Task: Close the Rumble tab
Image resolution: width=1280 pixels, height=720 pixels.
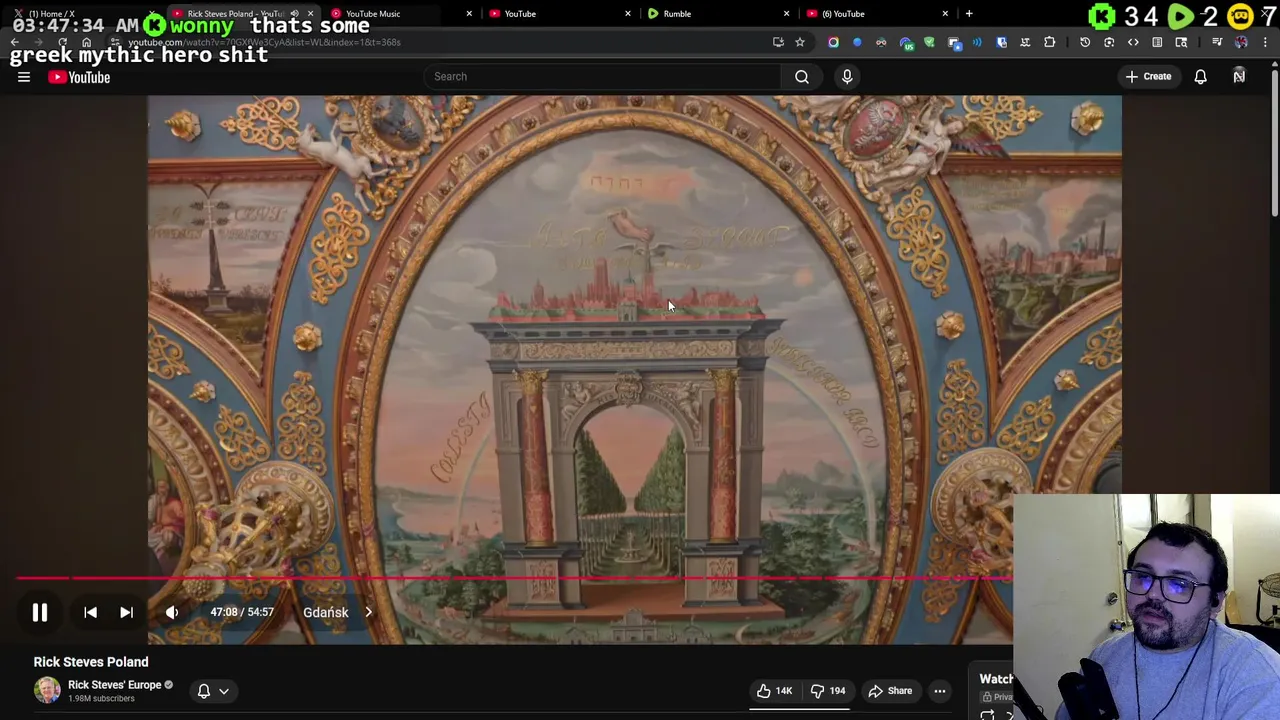Action: pyautogui.click(x=786, y=14)
